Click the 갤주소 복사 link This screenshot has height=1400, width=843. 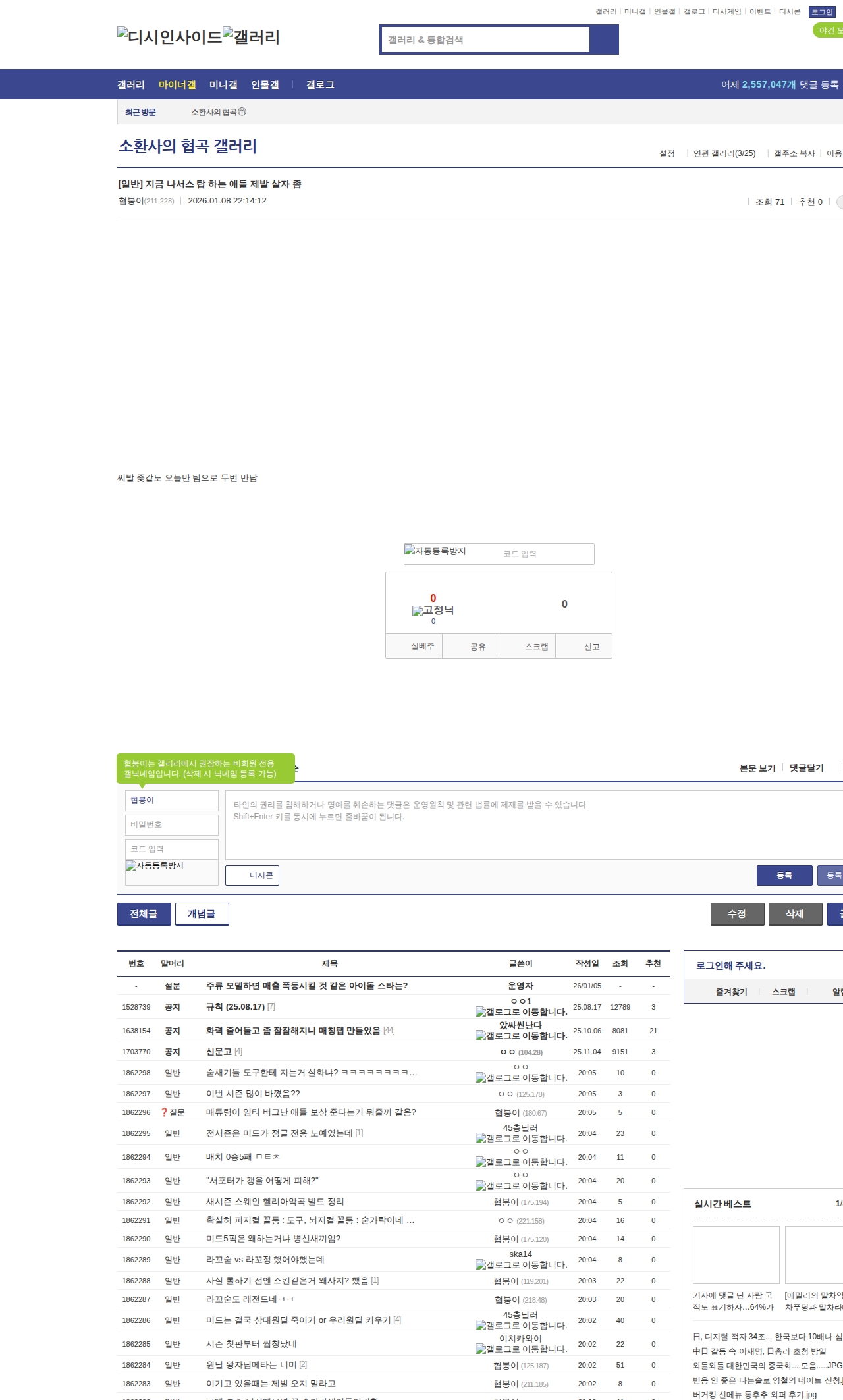tap(794, 153)
